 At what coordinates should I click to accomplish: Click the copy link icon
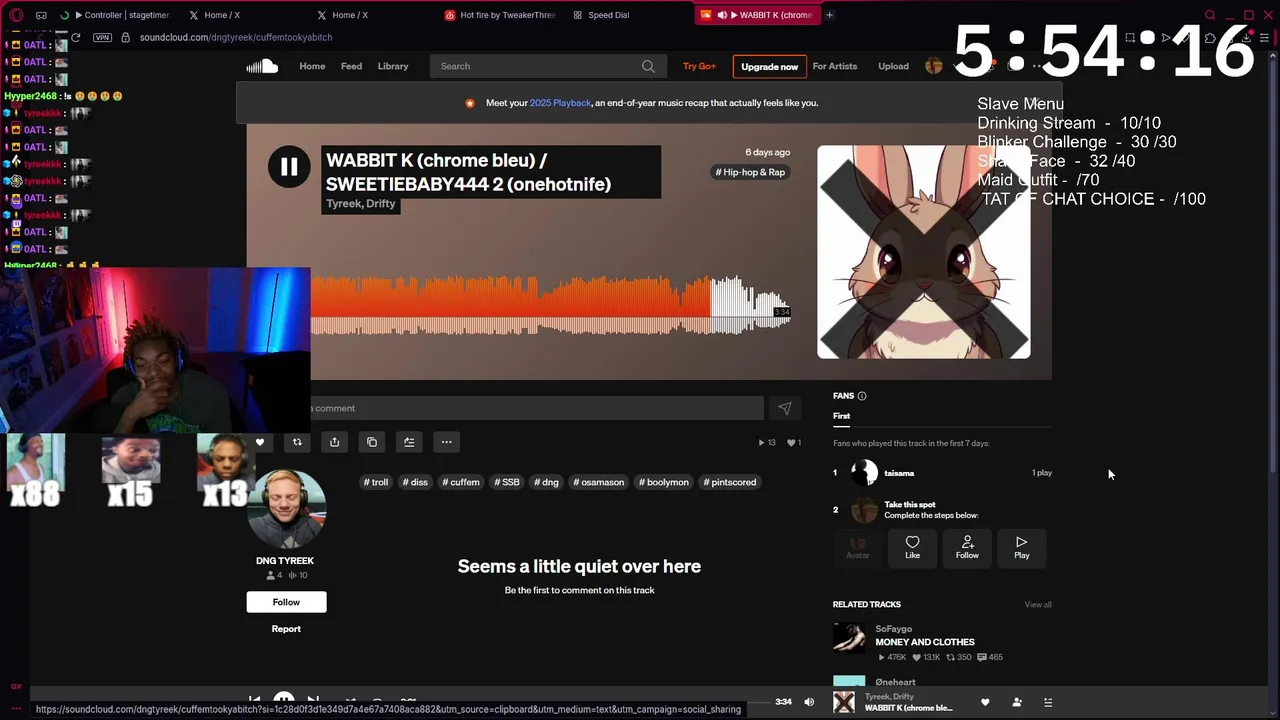click(x=372, y=442)
